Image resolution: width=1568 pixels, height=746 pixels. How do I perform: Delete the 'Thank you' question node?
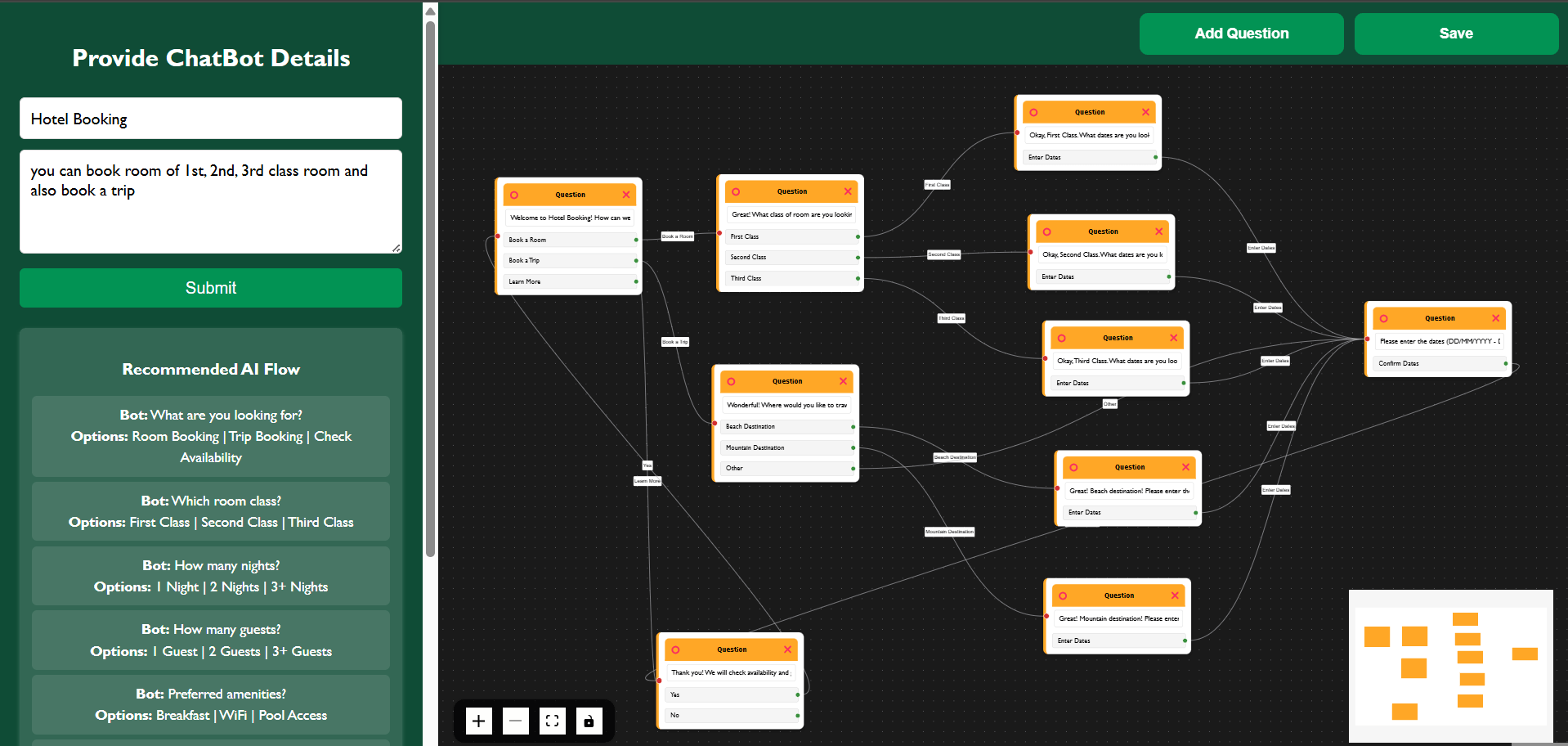point(787,649)
